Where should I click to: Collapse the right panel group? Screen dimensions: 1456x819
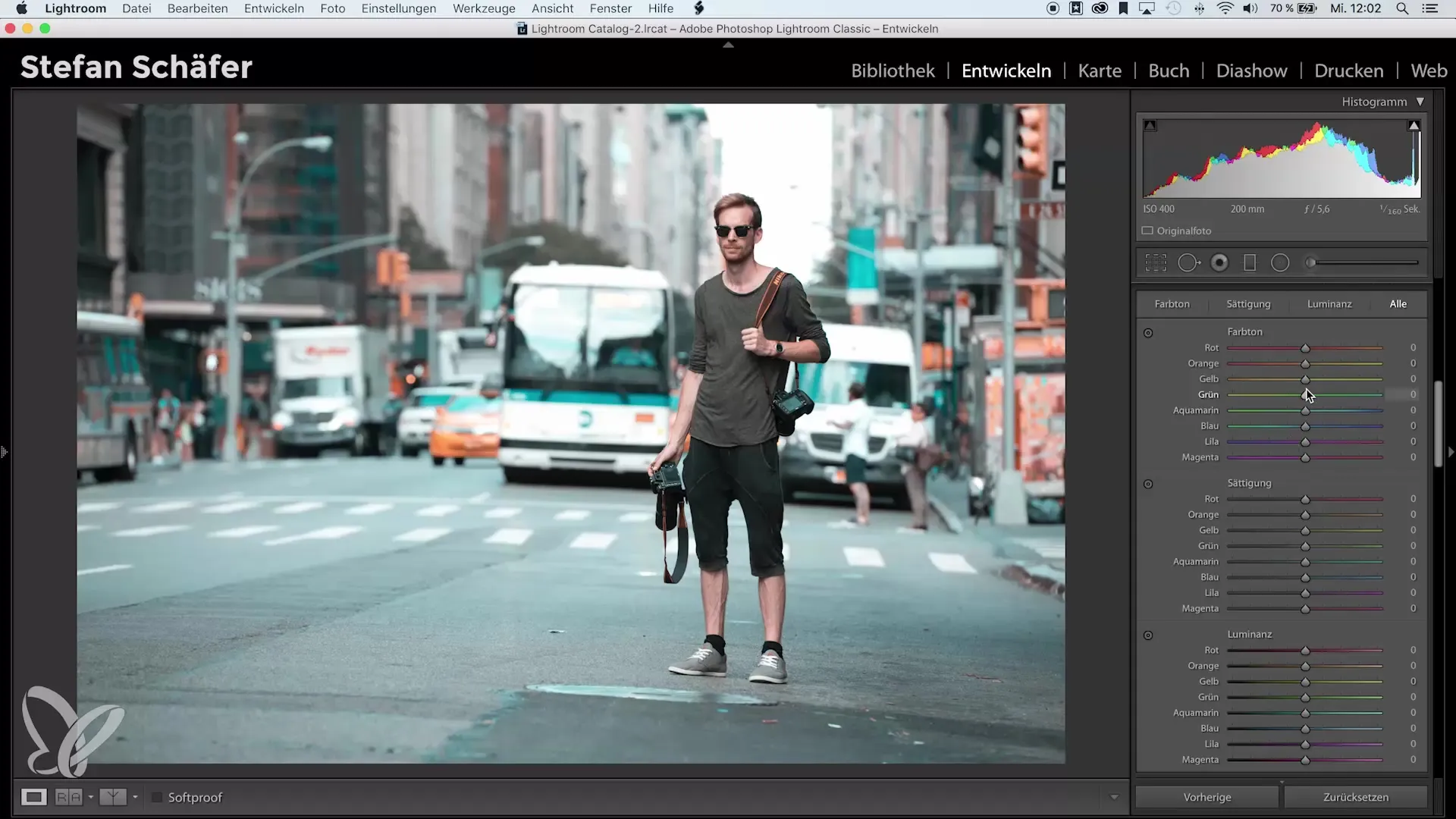(1451, 453)
